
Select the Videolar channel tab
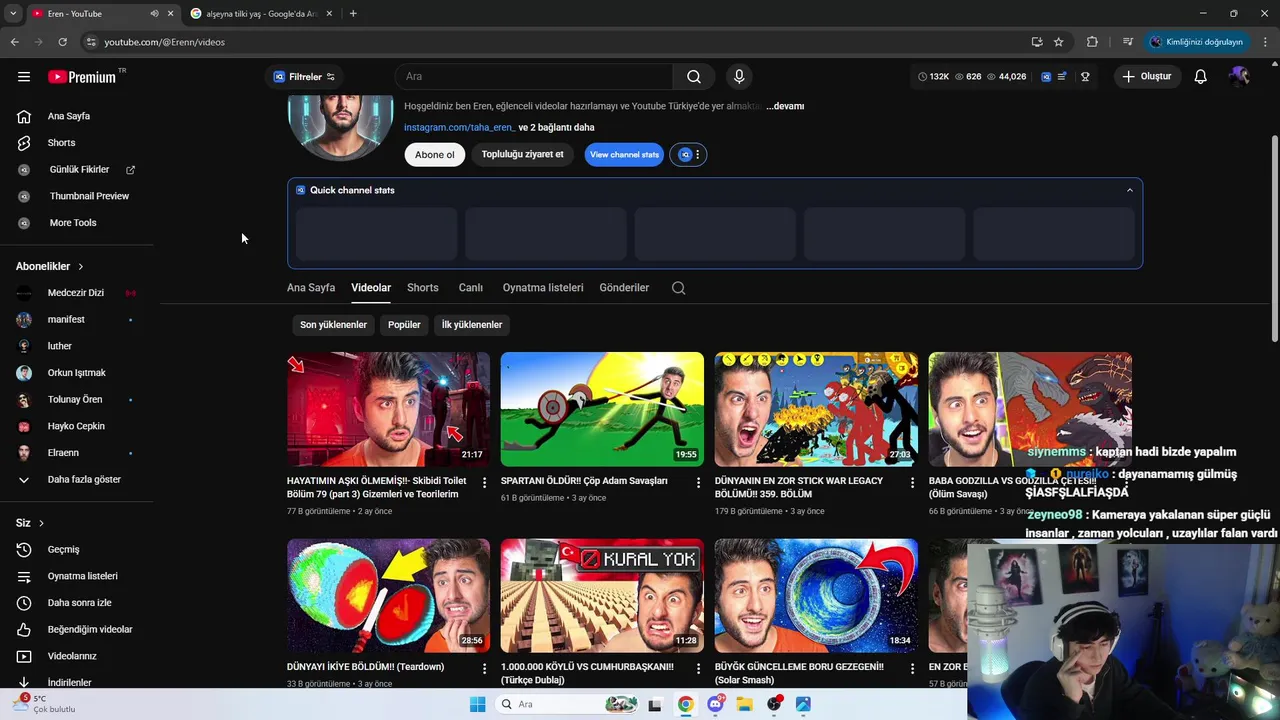pos(371,288)
